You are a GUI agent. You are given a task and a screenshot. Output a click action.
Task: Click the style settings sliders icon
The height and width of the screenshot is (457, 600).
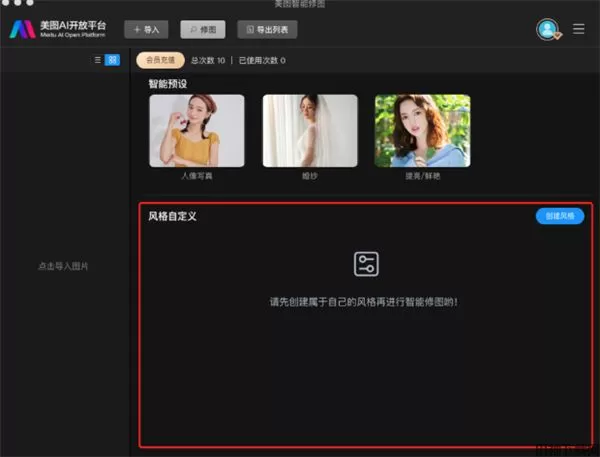pyautogui.click(x=366, y=264)
